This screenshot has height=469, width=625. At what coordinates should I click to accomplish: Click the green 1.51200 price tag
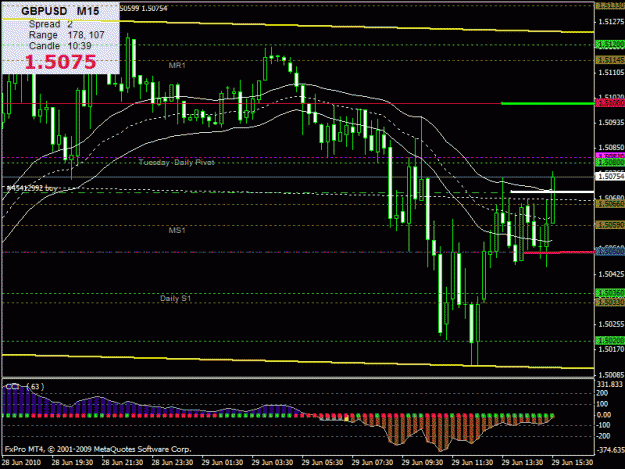610,44
